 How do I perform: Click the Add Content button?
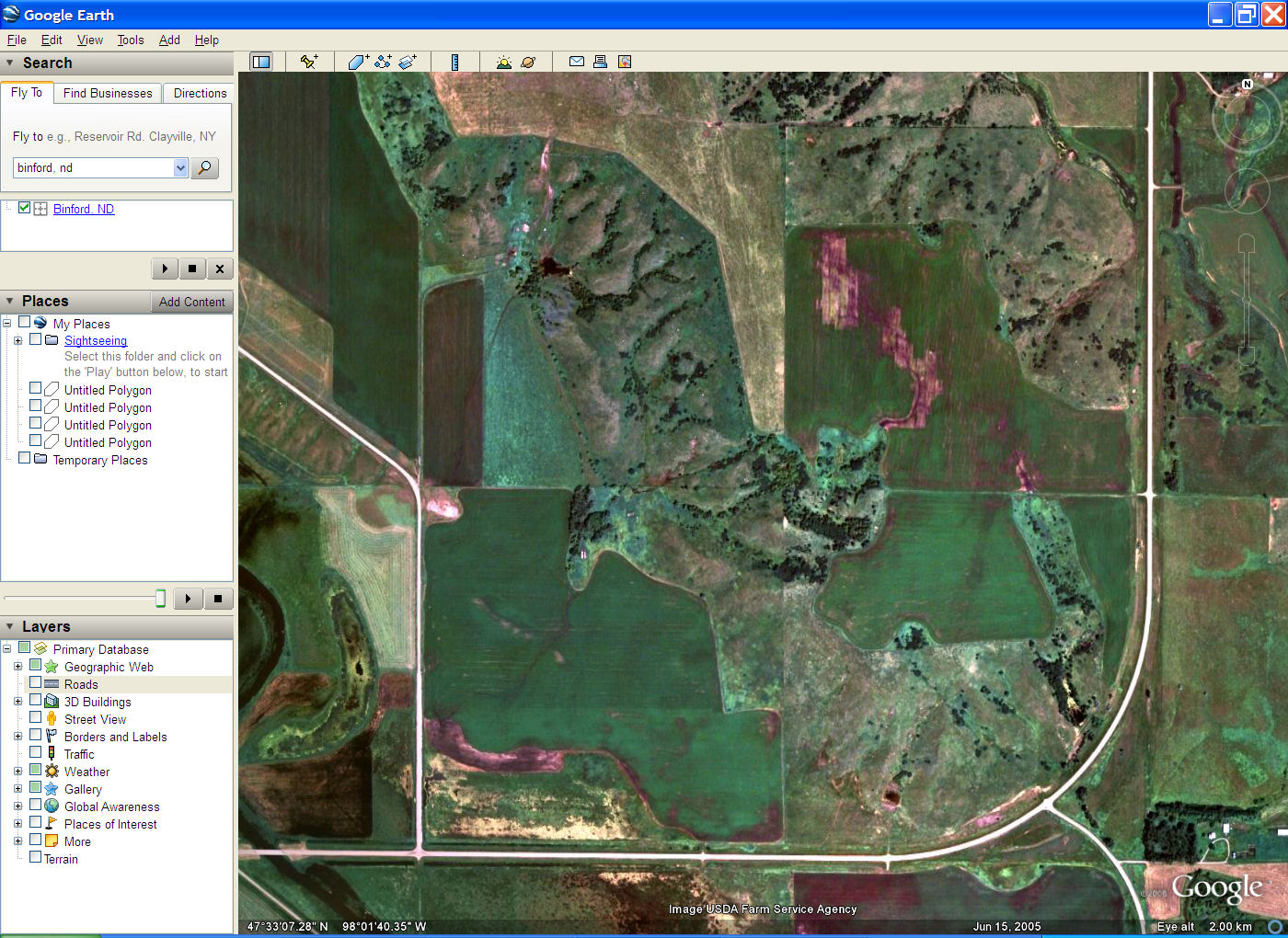[x=191, y=302]
